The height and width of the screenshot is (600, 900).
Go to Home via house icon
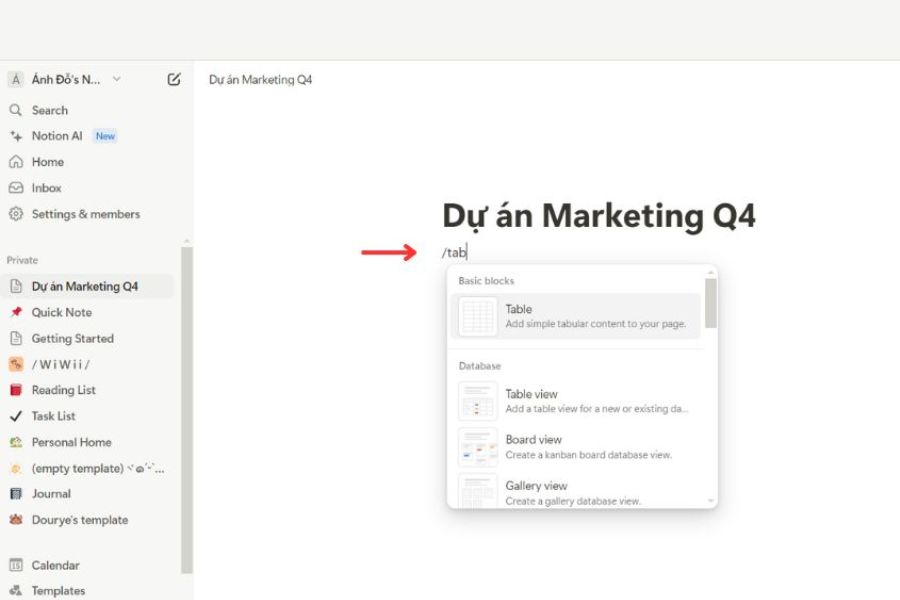[16, 162]
